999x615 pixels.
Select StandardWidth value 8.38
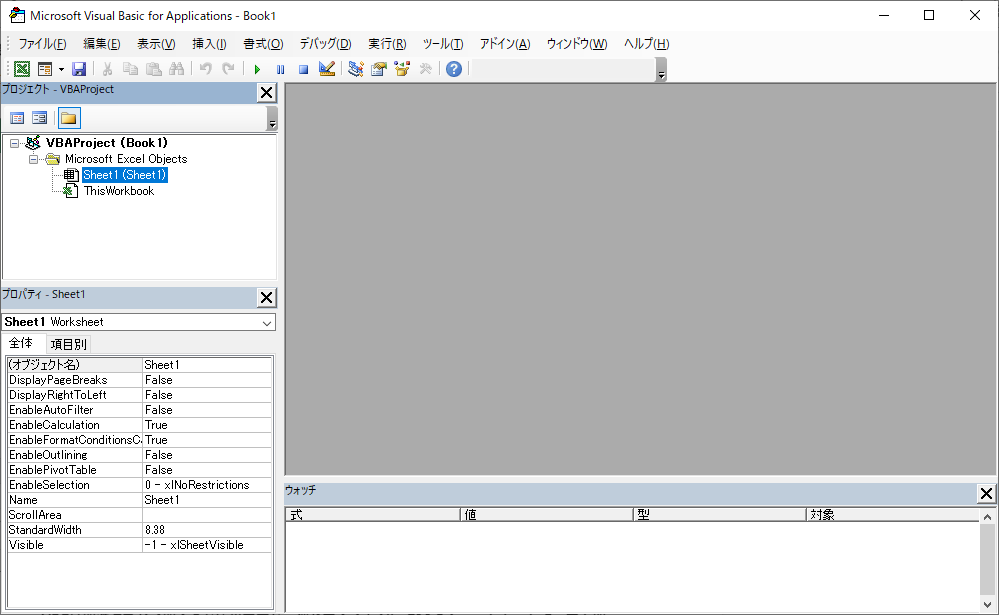click(207, 530)
